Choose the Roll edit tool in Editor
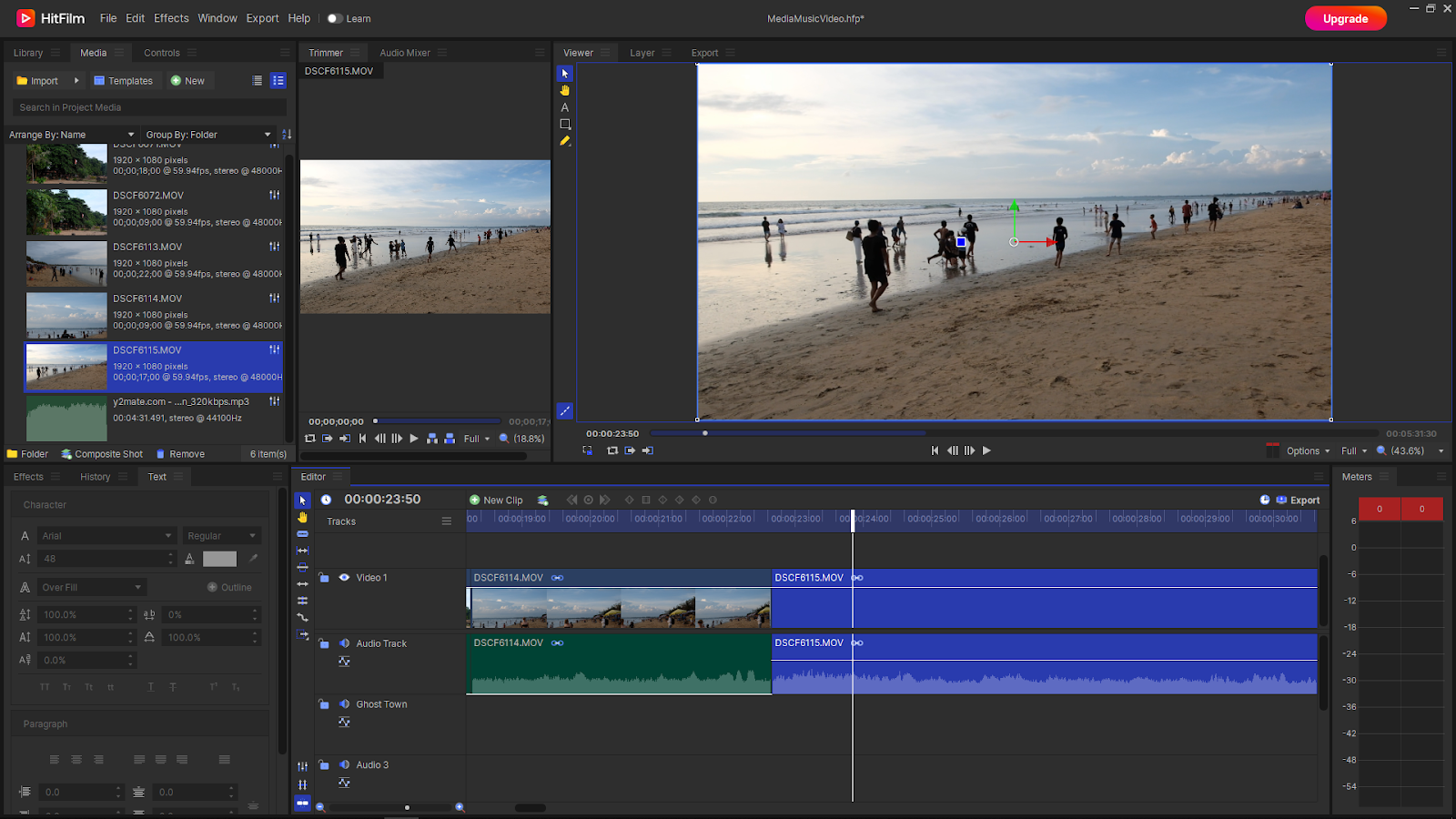 click(303, 601)
